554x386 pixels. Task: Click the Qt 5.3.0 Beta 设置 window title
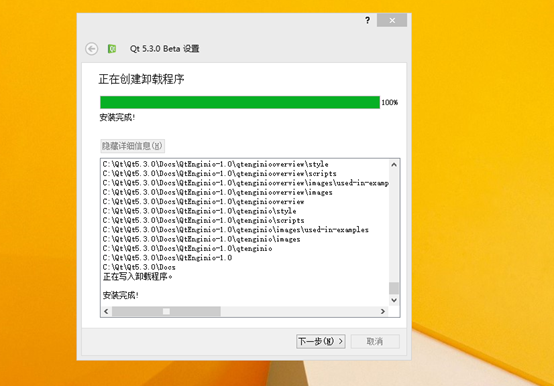[x=164, y=49]
